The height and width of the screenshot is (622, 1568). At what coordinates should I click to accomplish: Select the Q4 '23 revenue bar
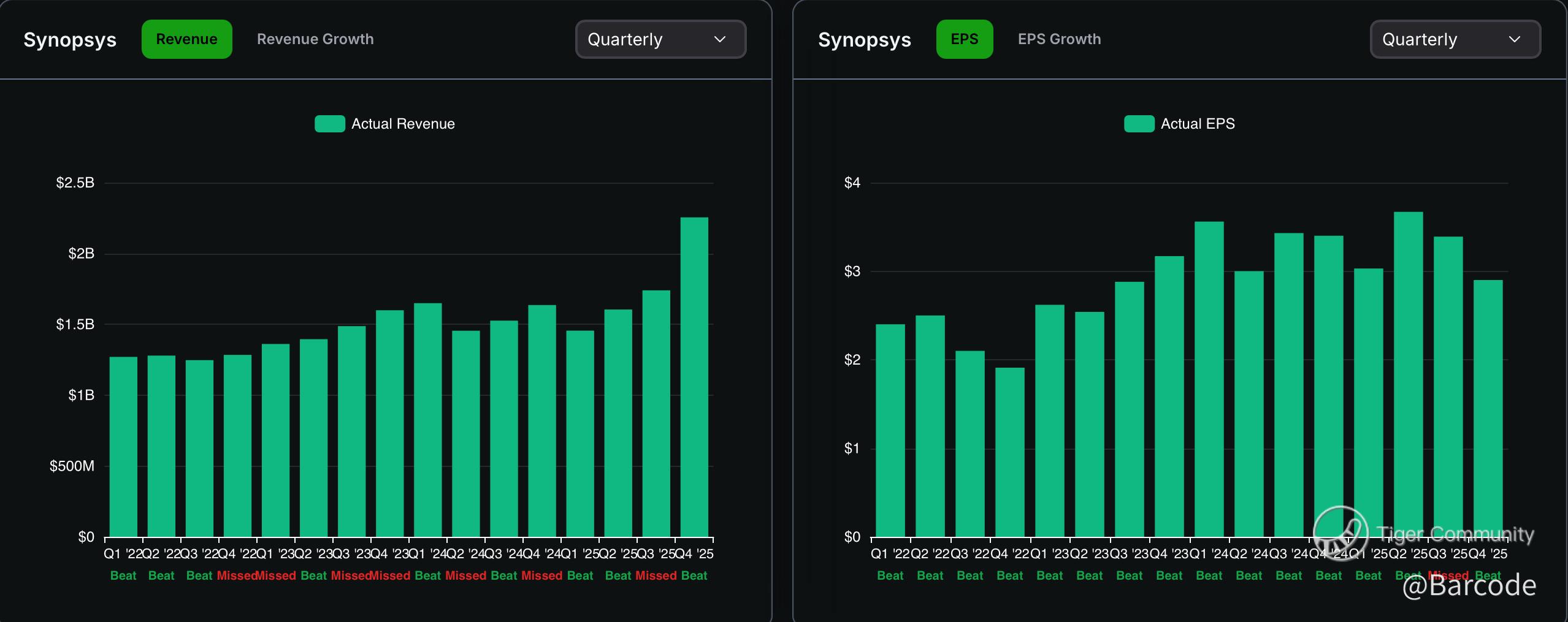(x=389, y=423)
